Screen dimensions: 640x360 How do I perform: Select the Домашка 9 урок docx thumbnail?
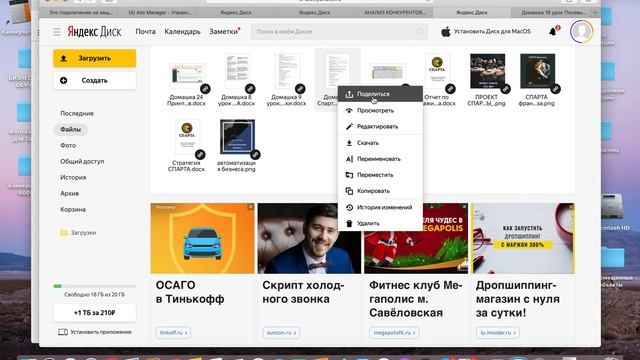point(287,71)
